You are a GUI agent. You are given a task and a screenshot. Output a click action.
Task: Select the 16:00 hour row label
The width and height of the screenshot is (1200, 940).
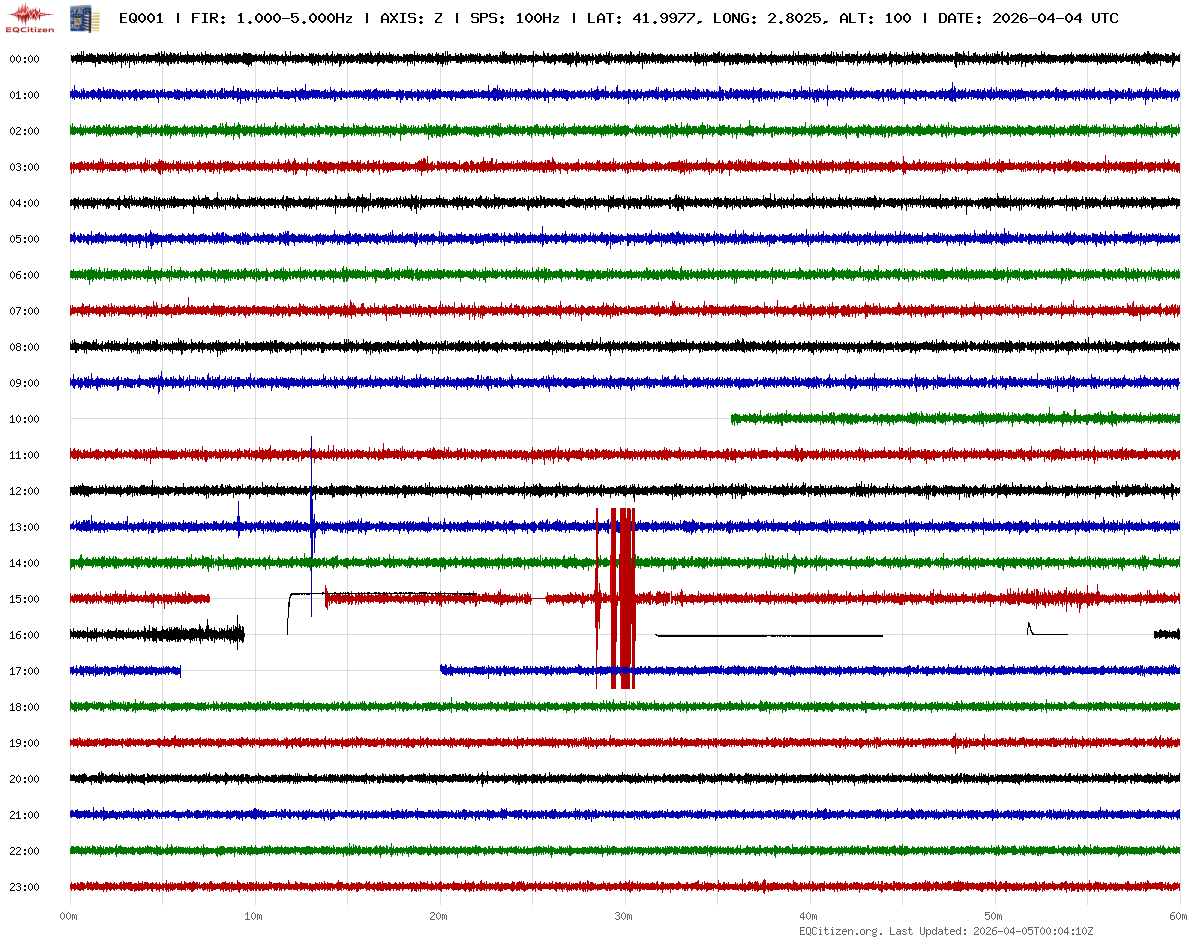coord(24,635)
